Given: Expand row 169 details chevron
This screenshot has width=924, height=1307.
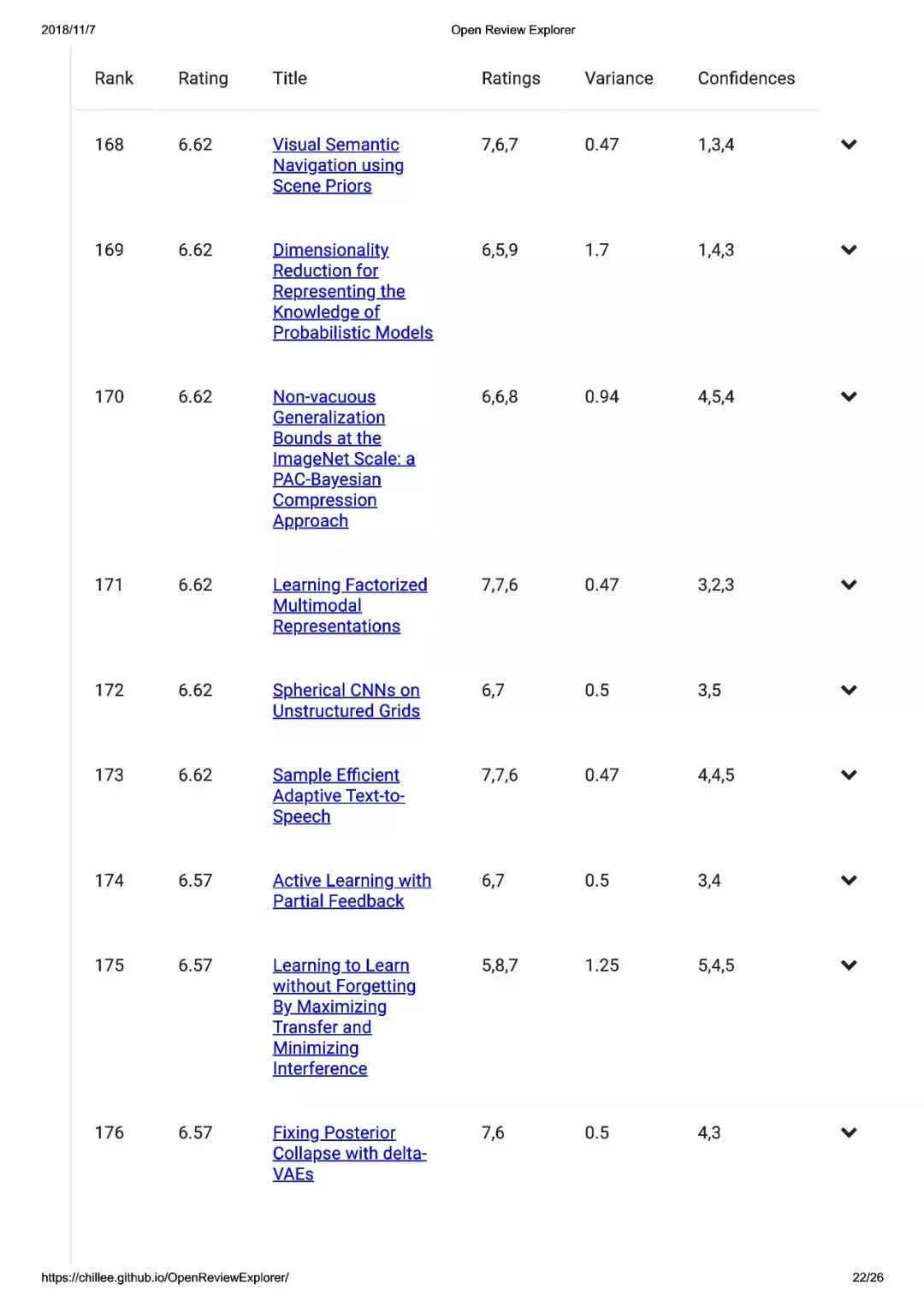Looking at the screenshot, I should point(849,250).
